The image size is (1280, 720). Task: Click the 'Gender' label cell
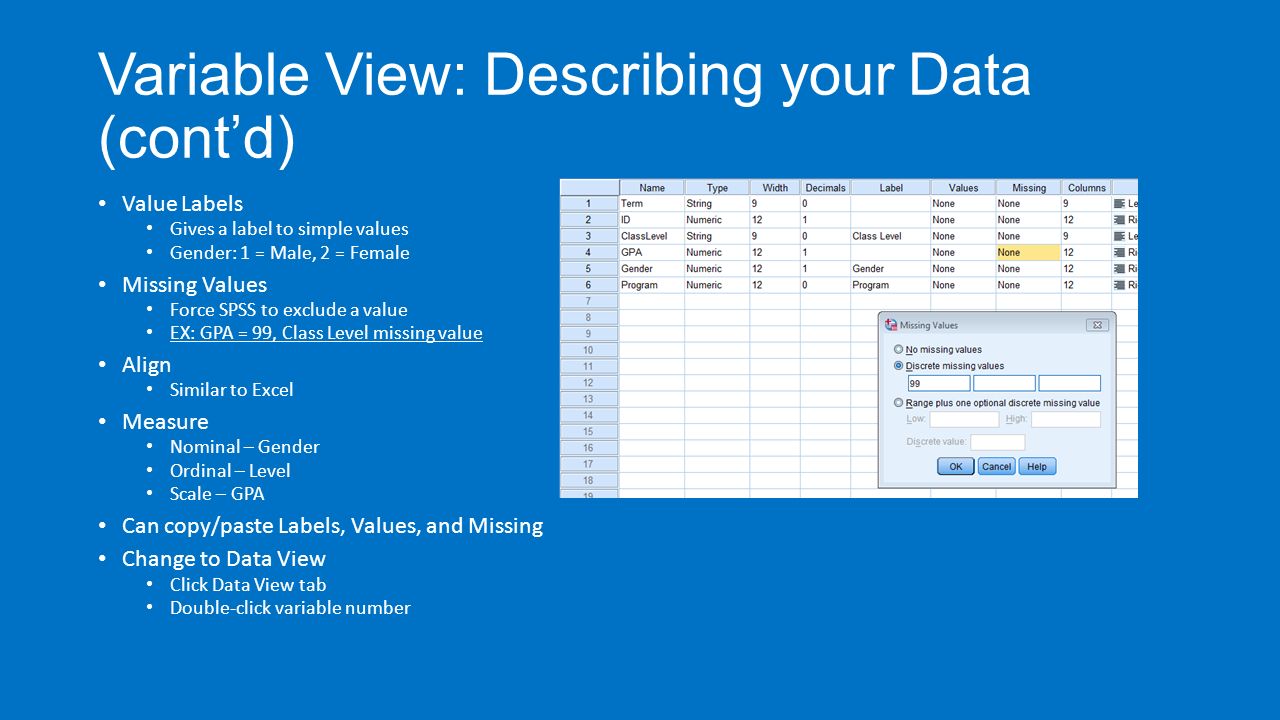pos(891,268)
